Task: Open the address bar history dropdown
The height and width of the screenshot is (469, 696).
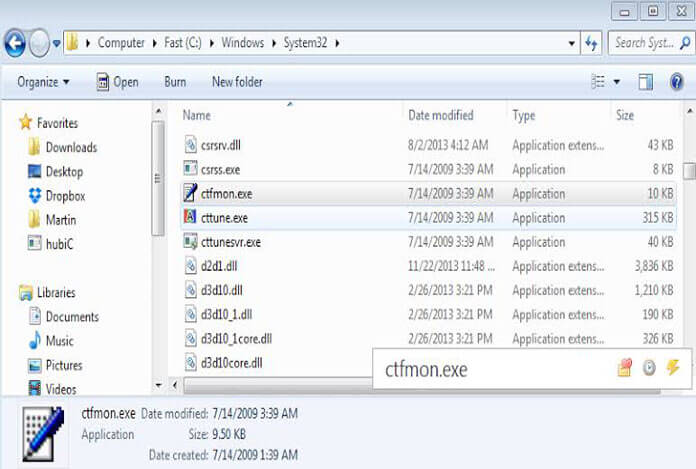Action: [570, 43]
